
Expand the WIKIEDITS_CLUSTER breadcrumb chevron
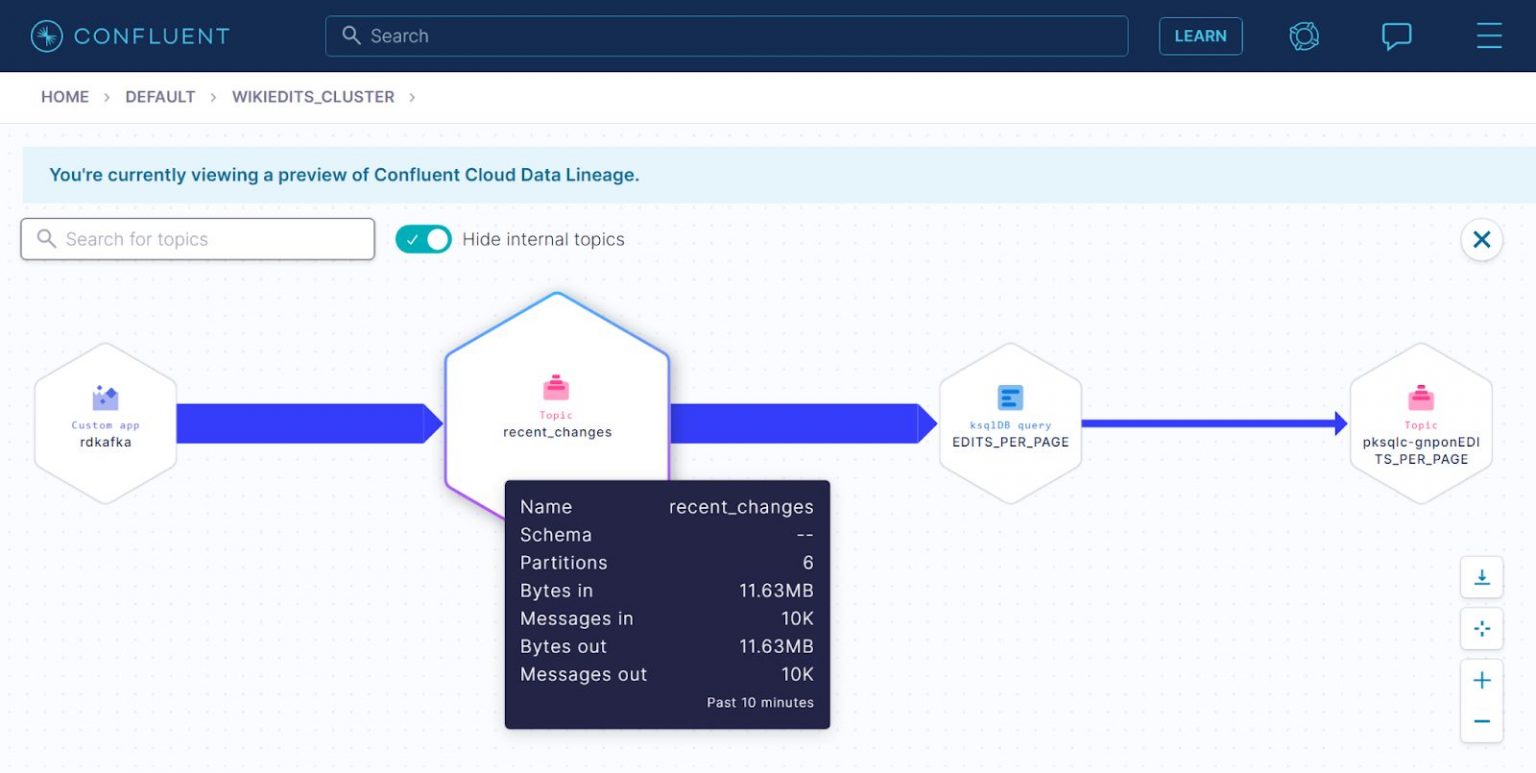pos(411,97)
